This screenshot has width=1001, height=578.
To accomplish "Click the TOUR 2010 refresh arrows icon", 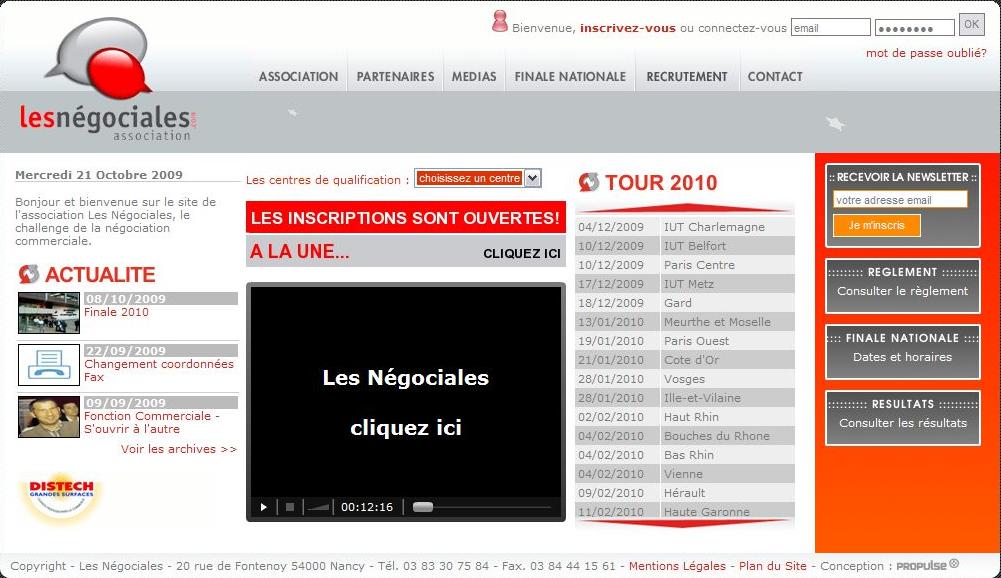I will coord(589,182).
